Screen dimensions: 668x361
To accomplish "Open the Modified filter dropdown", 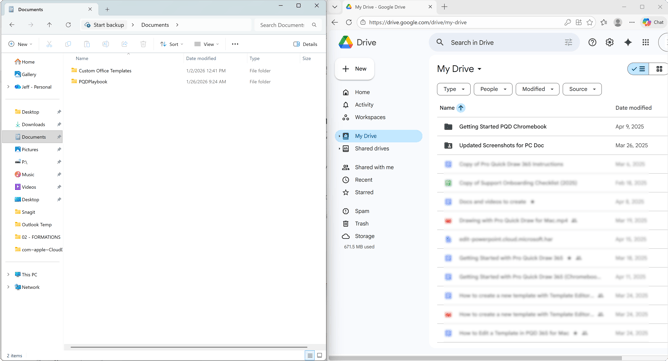I will 537,89.
